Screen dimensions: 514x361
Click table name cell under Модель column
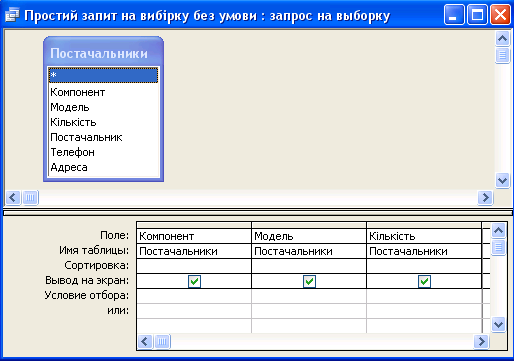click(x=309, y=251)
